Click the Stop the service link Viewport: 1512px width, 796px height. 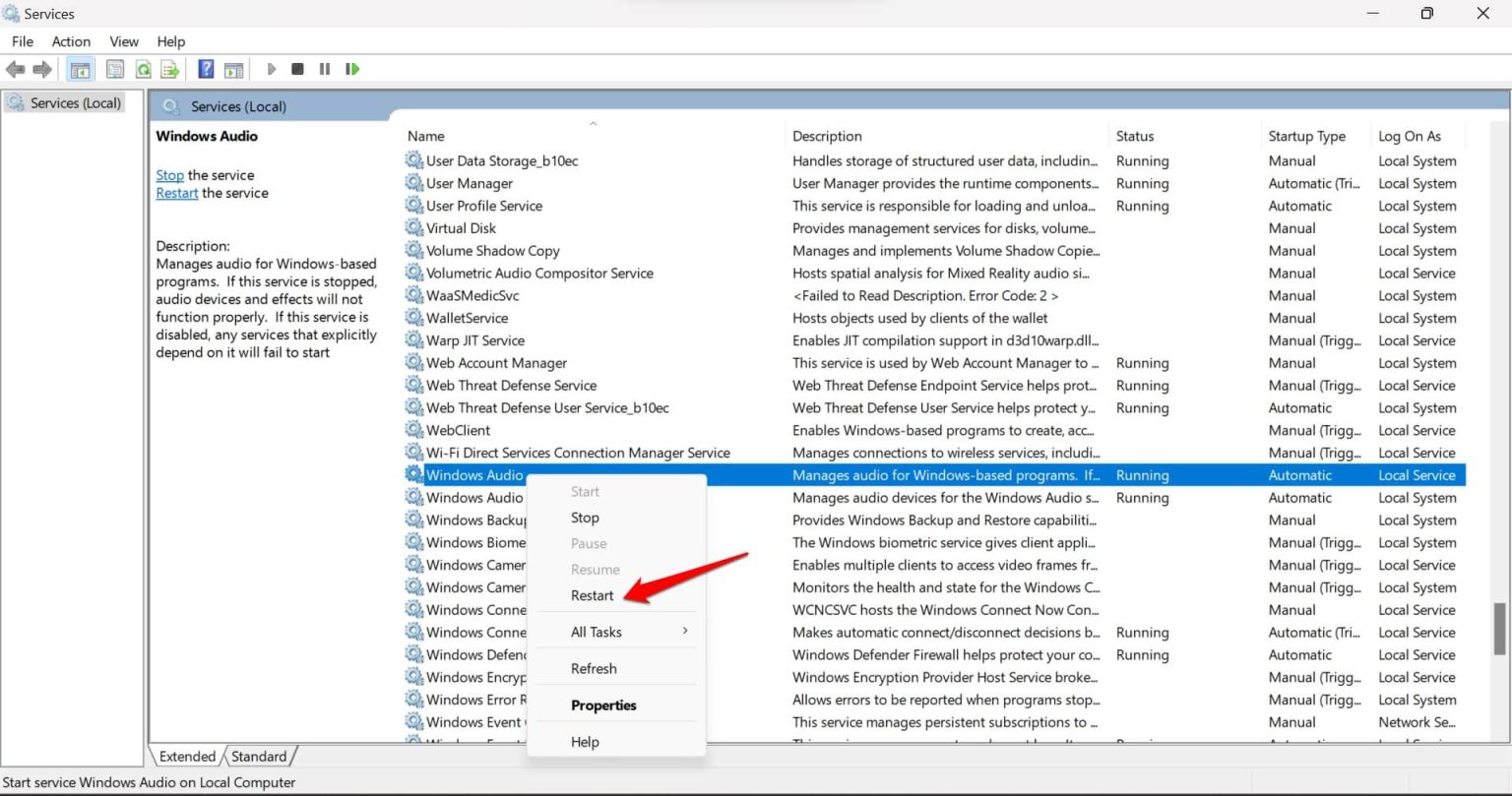click(x=169, y=174)
